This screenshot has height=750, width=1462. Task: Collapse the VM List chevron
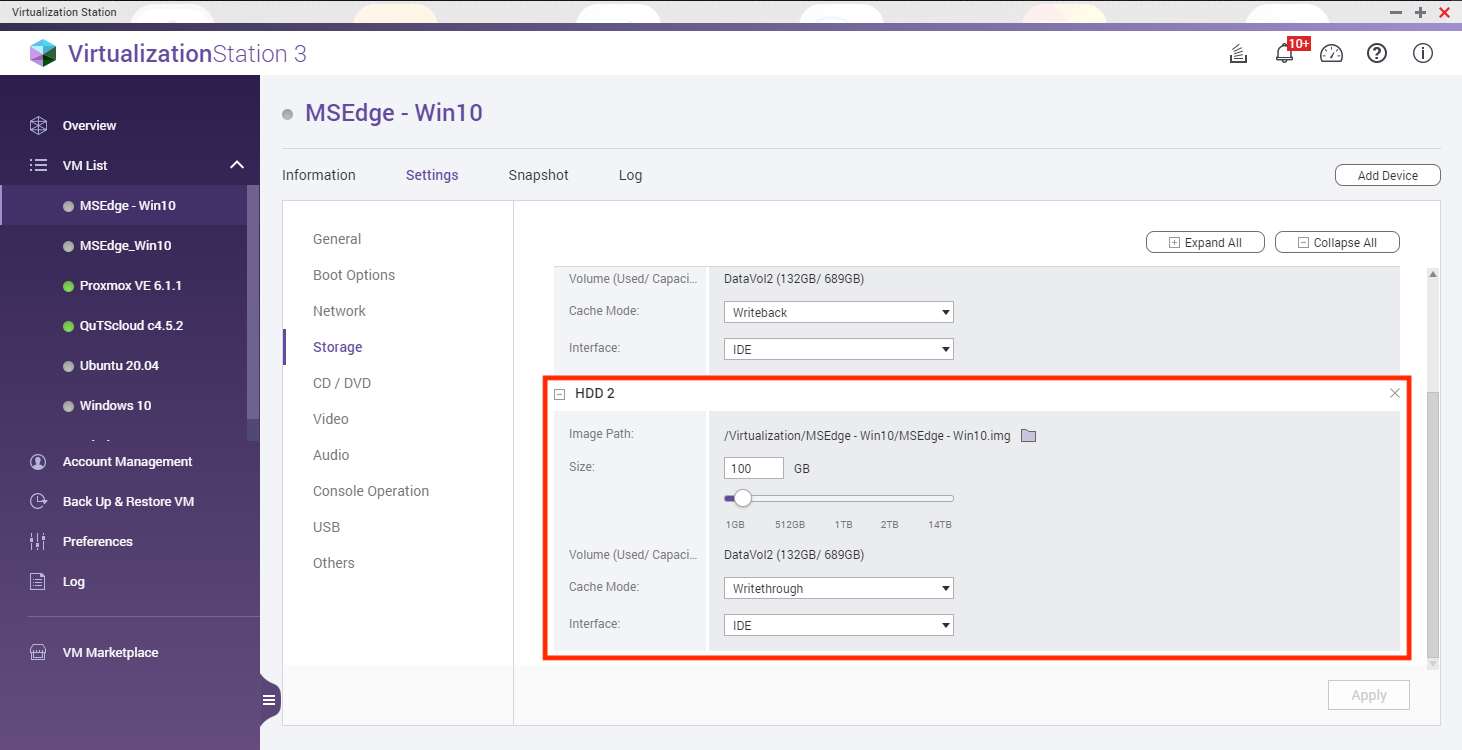[237, 165]
